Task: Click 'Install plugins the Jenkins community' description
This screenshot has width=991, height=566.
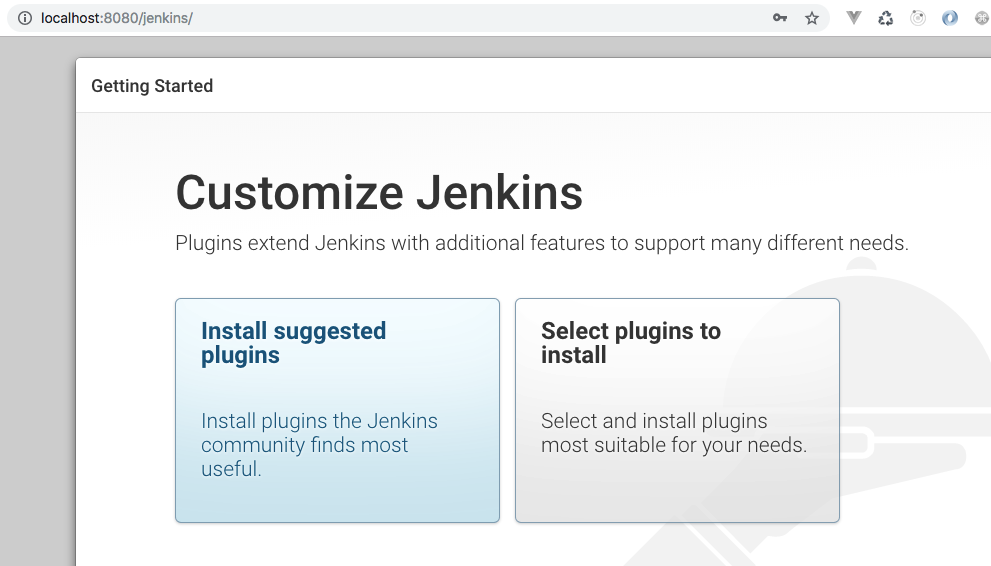Action: tap(319, 445)
